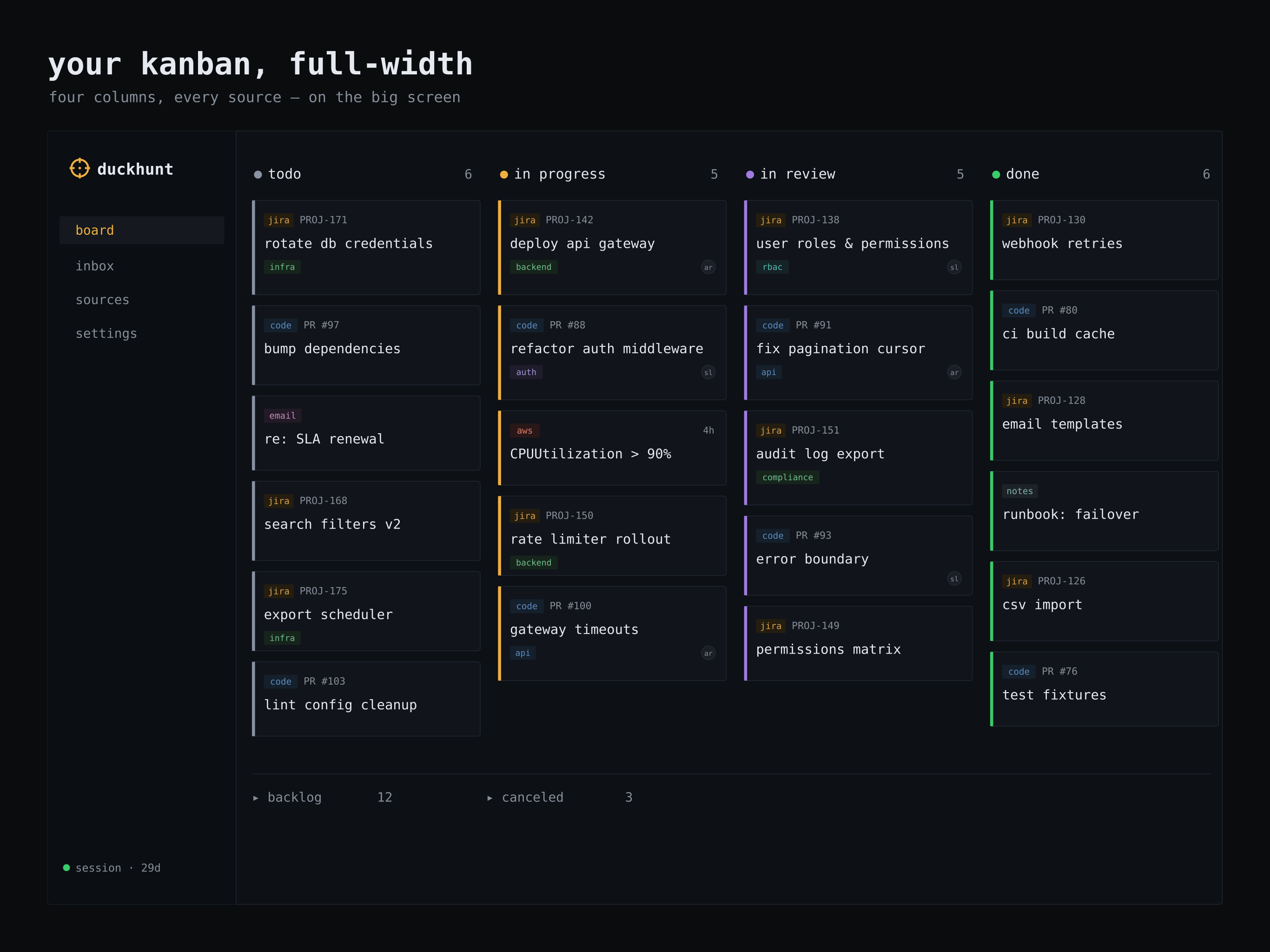Image resolution: width=1270 pixels, height=952 pixels.
Task: Click the duckhunt crosshair logo icon
Action: [79, 168]
